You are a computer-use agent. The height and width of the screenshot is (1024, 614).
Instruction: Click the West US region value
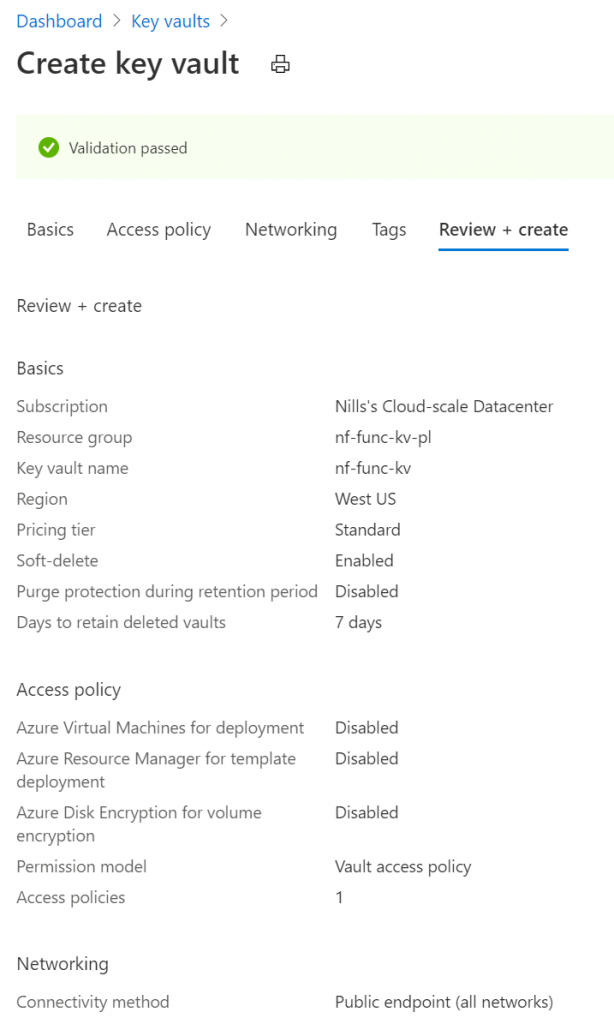(x=366, y=499)
